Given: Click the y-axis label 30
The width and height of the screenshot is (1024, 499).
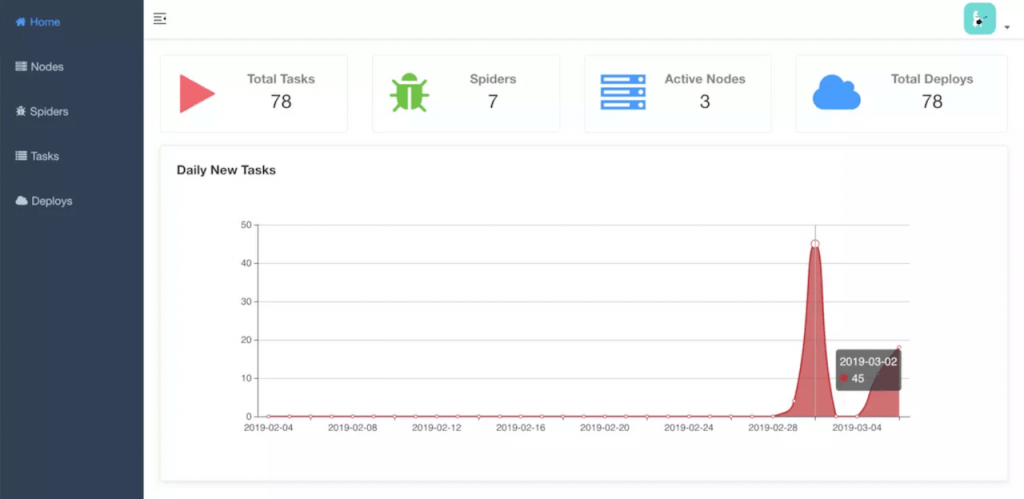Looking at the screenshot, I should click(x=246, y=302).
